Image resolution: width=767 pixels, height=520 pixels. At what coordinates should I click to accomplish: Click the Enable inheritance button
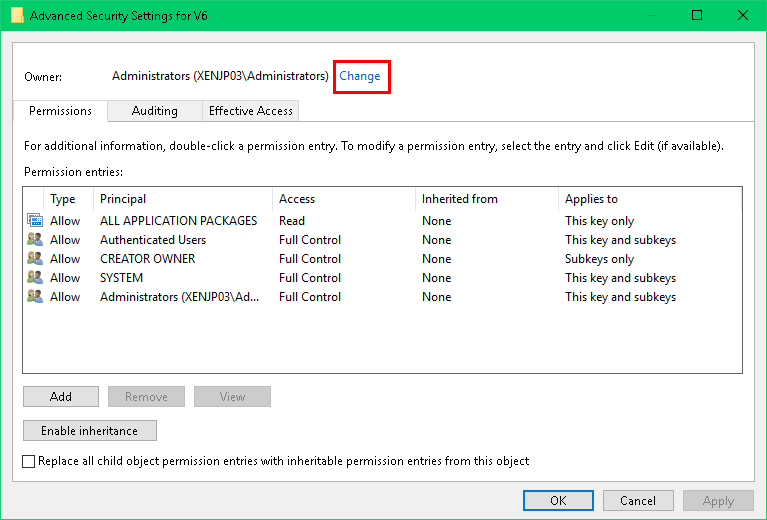[89, 431]
